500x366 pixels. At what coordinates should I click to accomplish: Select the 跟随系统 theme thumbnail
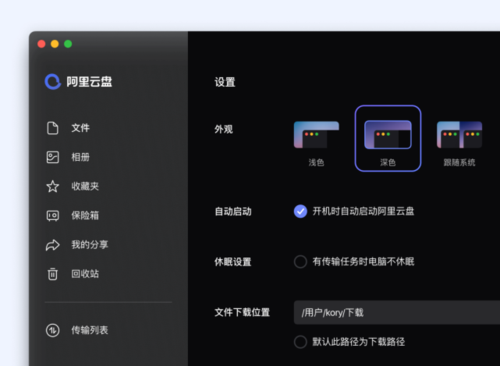coord(459,135)
